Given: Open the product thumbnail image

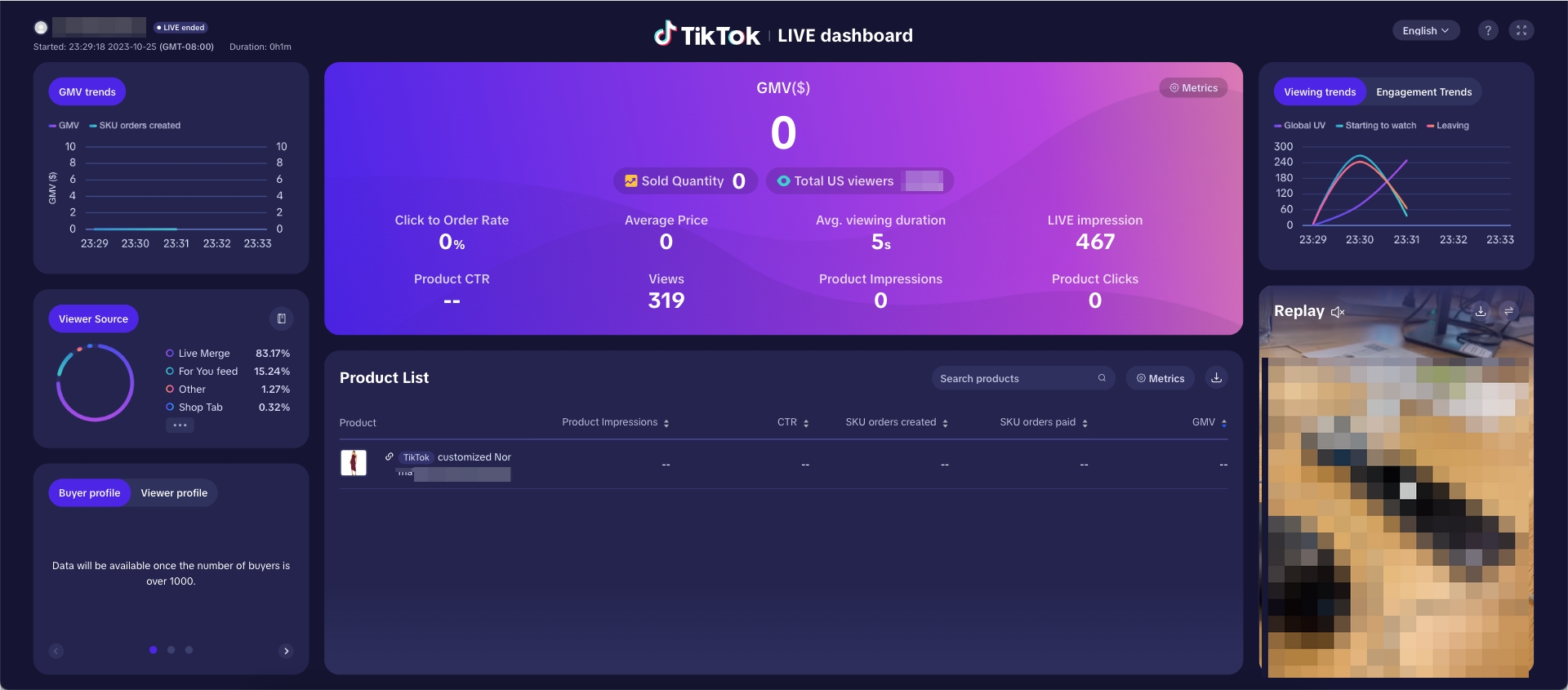Looking at the screenshot, I should pyautogui.click(x=354, y=463).
